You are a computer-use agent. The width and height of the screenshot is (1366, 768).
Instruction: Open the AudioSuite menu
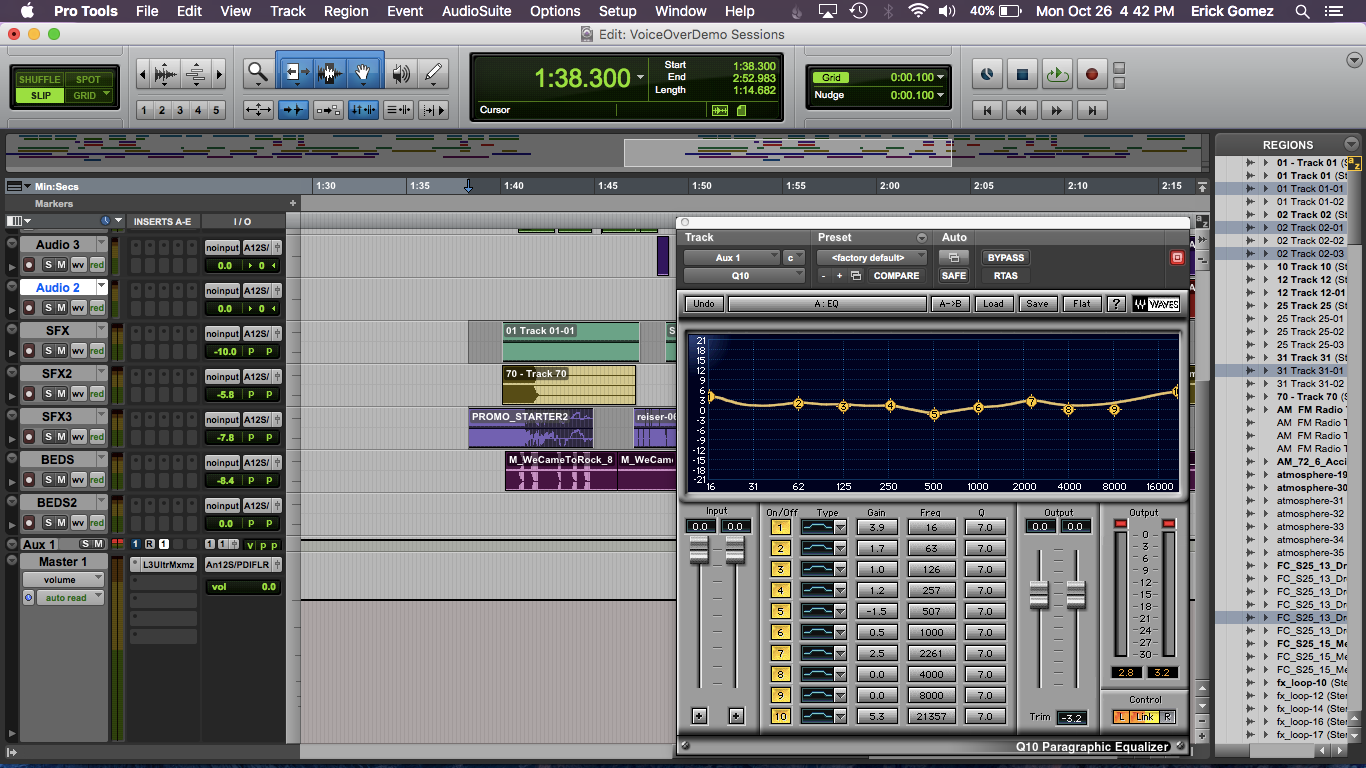coord(476,11)
